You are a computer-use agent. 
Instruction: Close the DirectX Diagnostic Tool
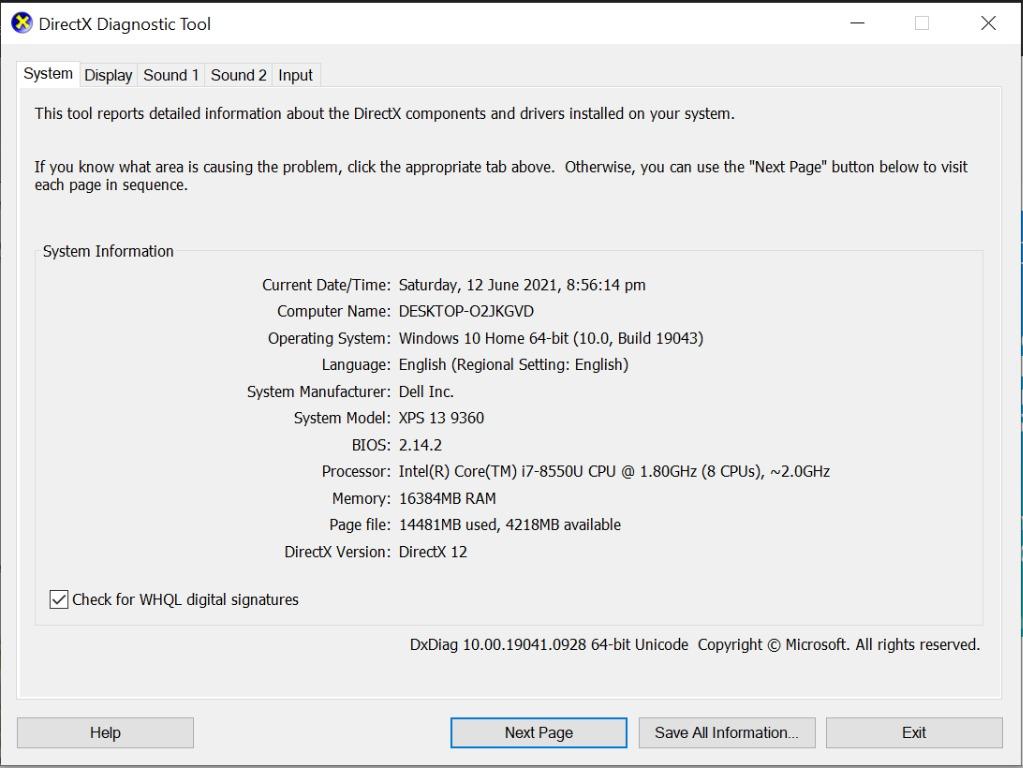click(x=988, y=22)
